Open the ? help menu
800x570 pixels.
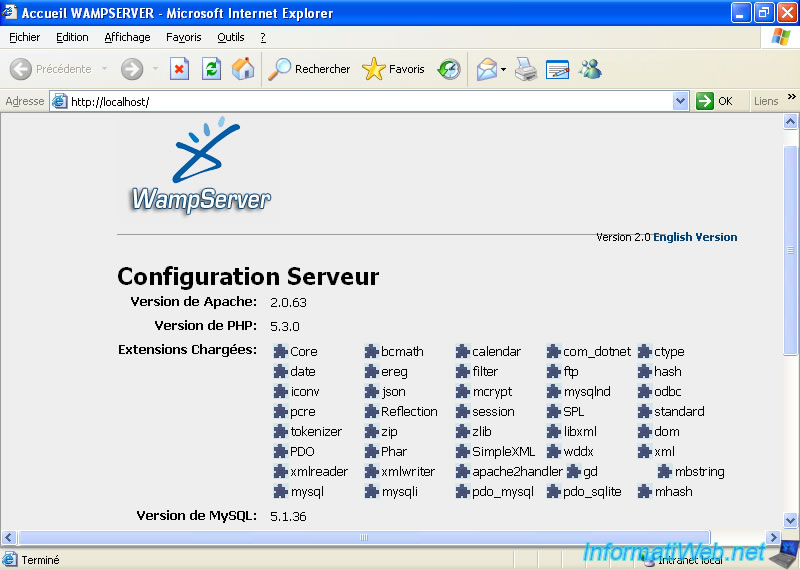click(263, 37)
